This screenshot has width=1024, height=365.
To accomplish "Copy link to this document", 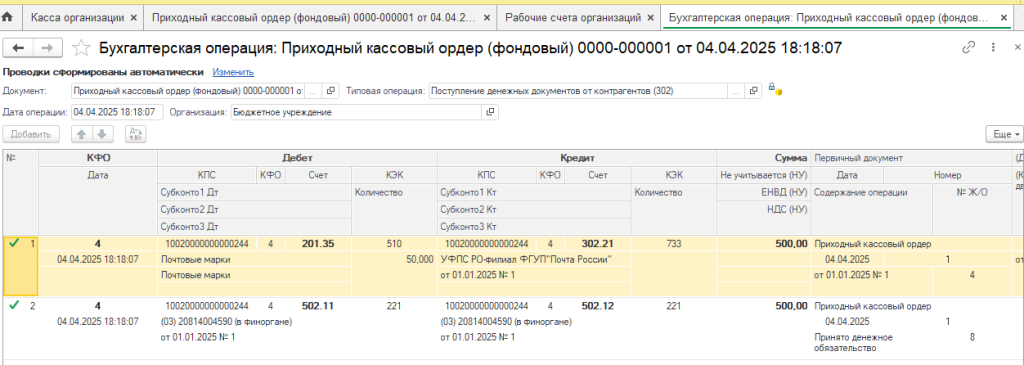I will coord(968,48).
